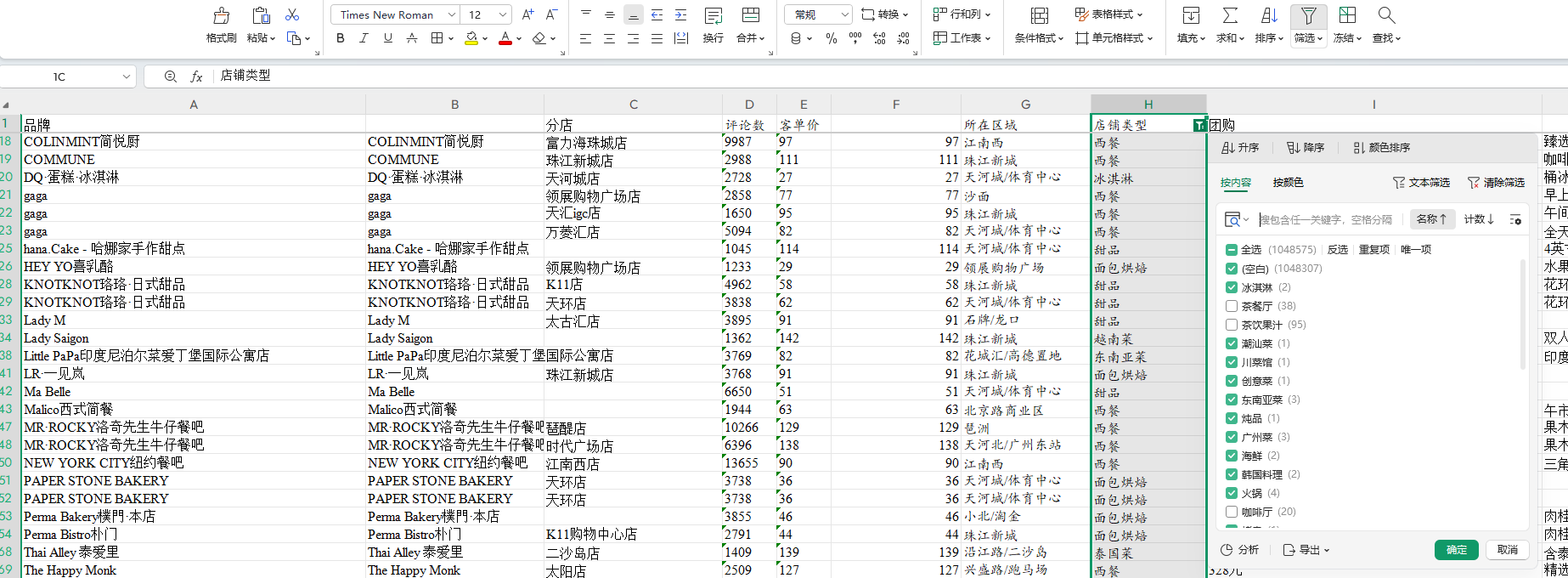Click the Format Painter (格式刷) icon

coord(221,15)
